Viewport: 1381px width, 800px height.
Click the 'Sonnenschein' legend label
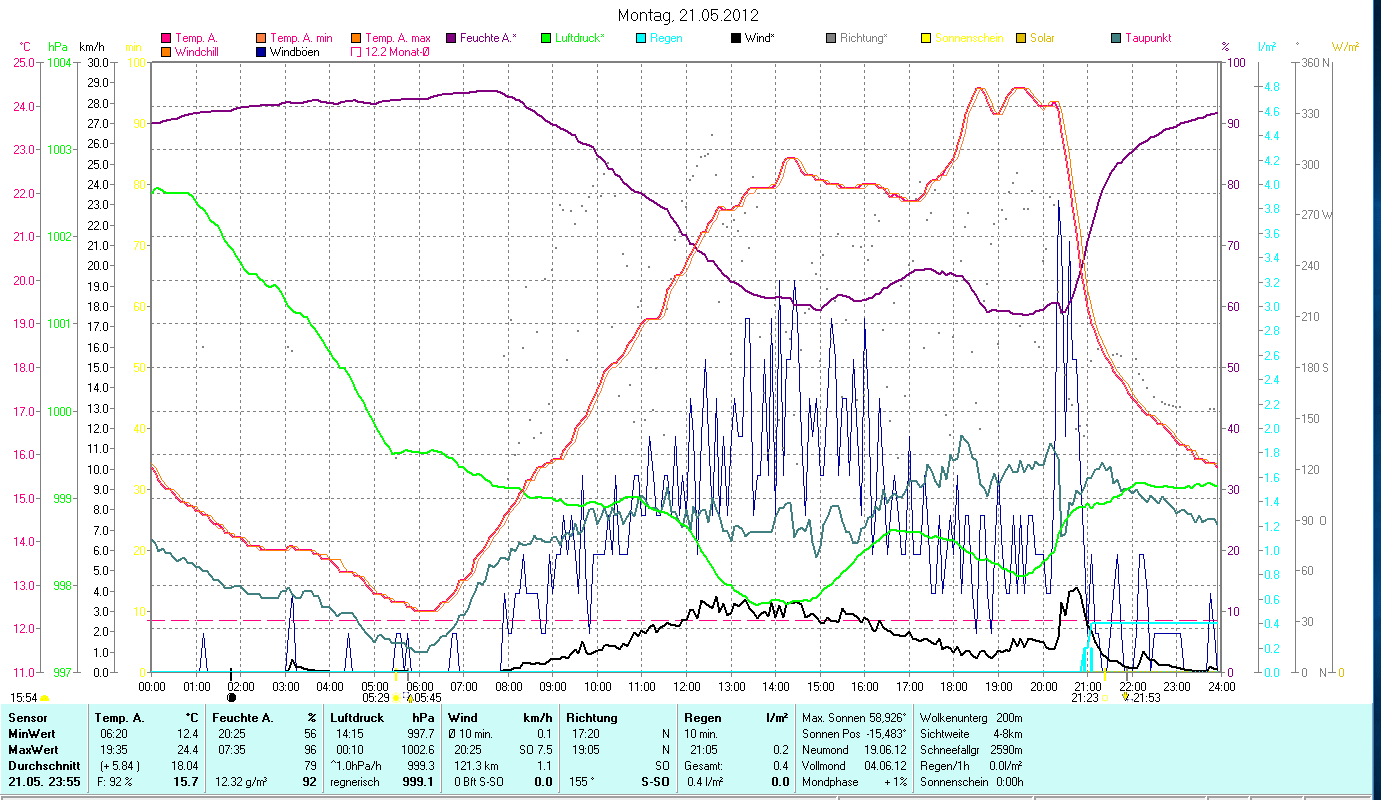click(x=969, y=39)
